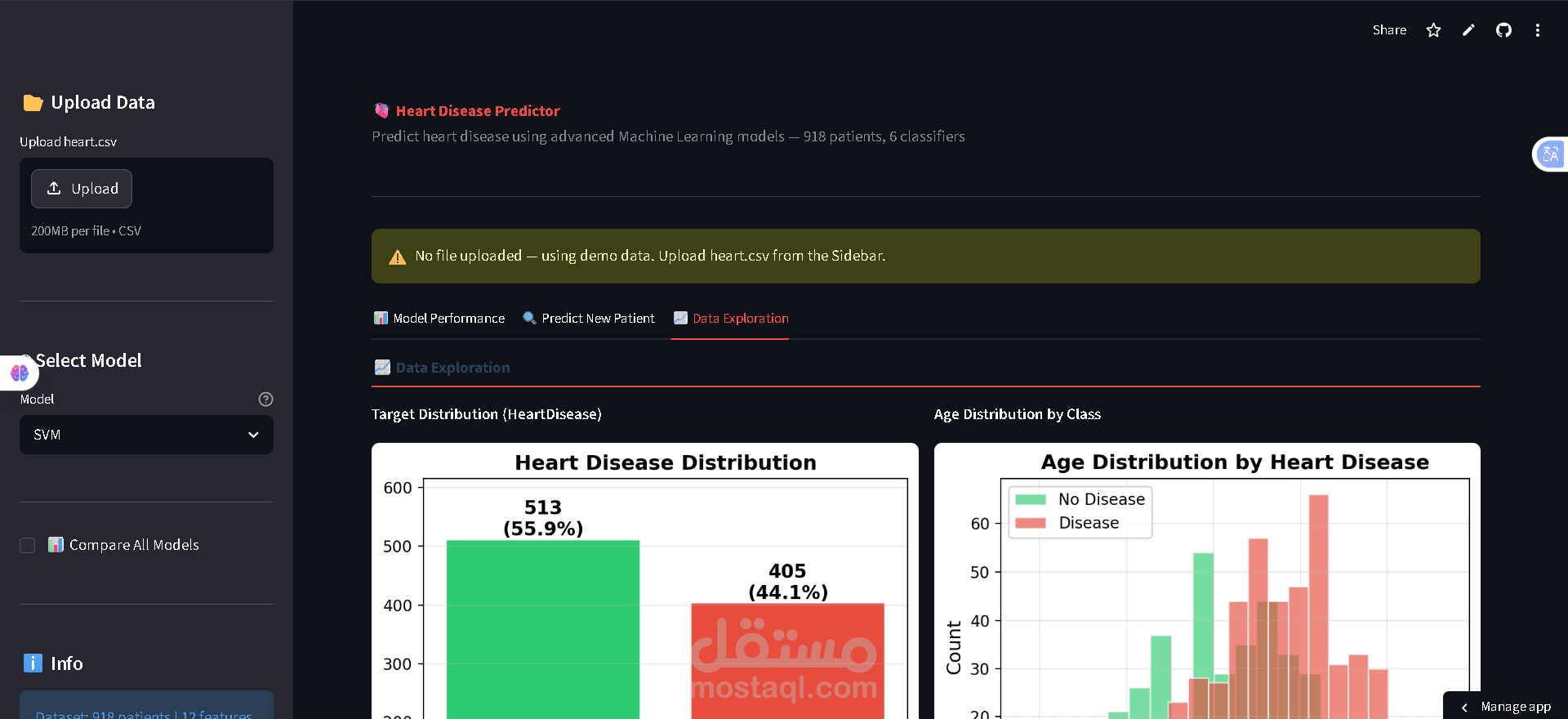
Task: Click the green 513 (55.9%) bar
Action: (543, 629)
